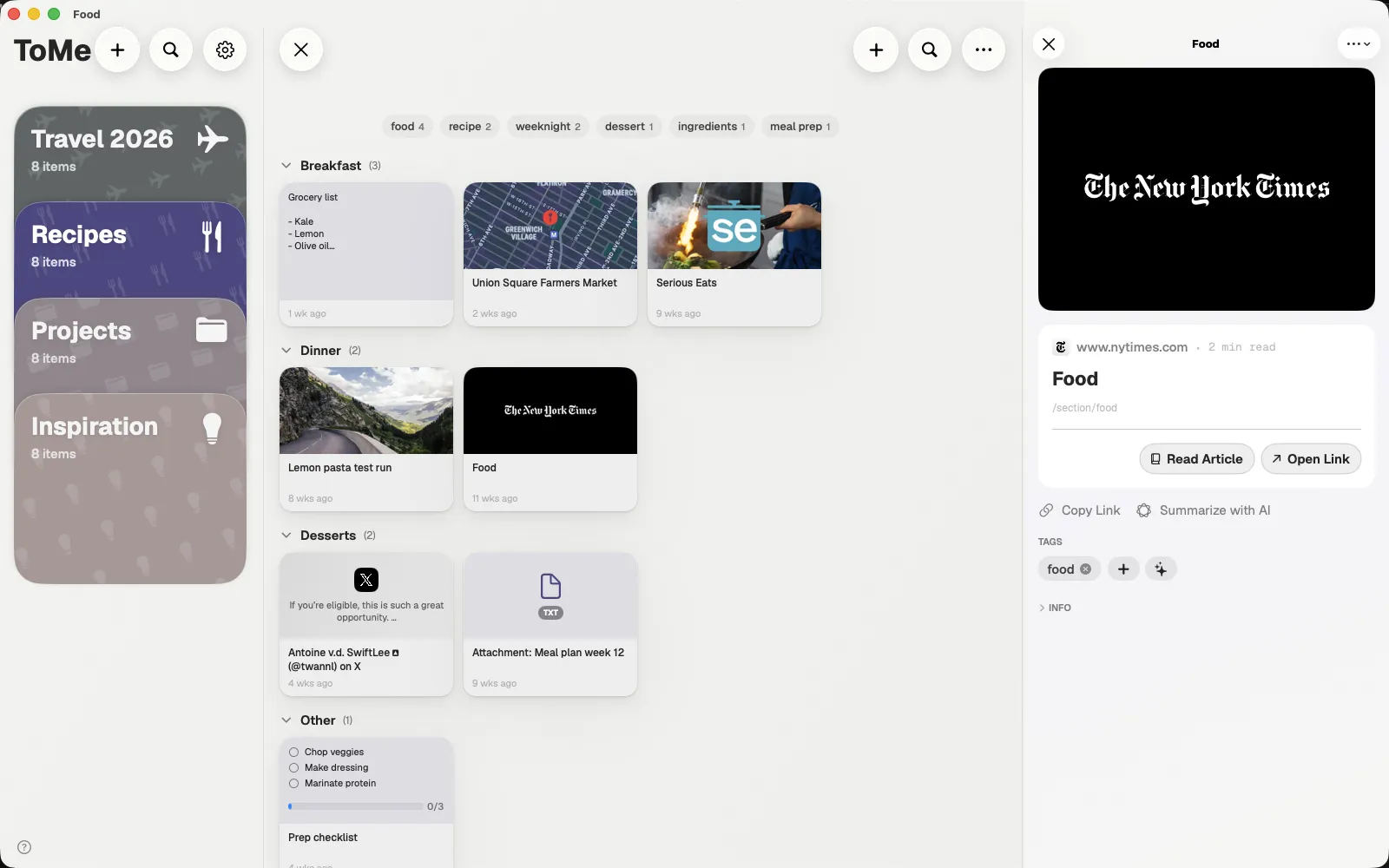Click Copy Link text
The image size is (1389, 868).
coord(1090,510)
